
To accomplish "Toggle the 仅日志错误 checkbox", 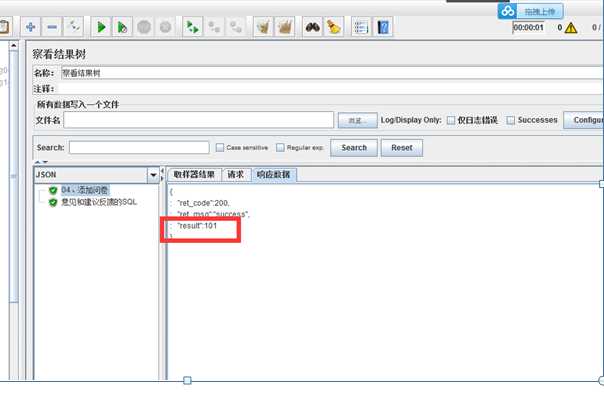I will [x=451, y=120].
